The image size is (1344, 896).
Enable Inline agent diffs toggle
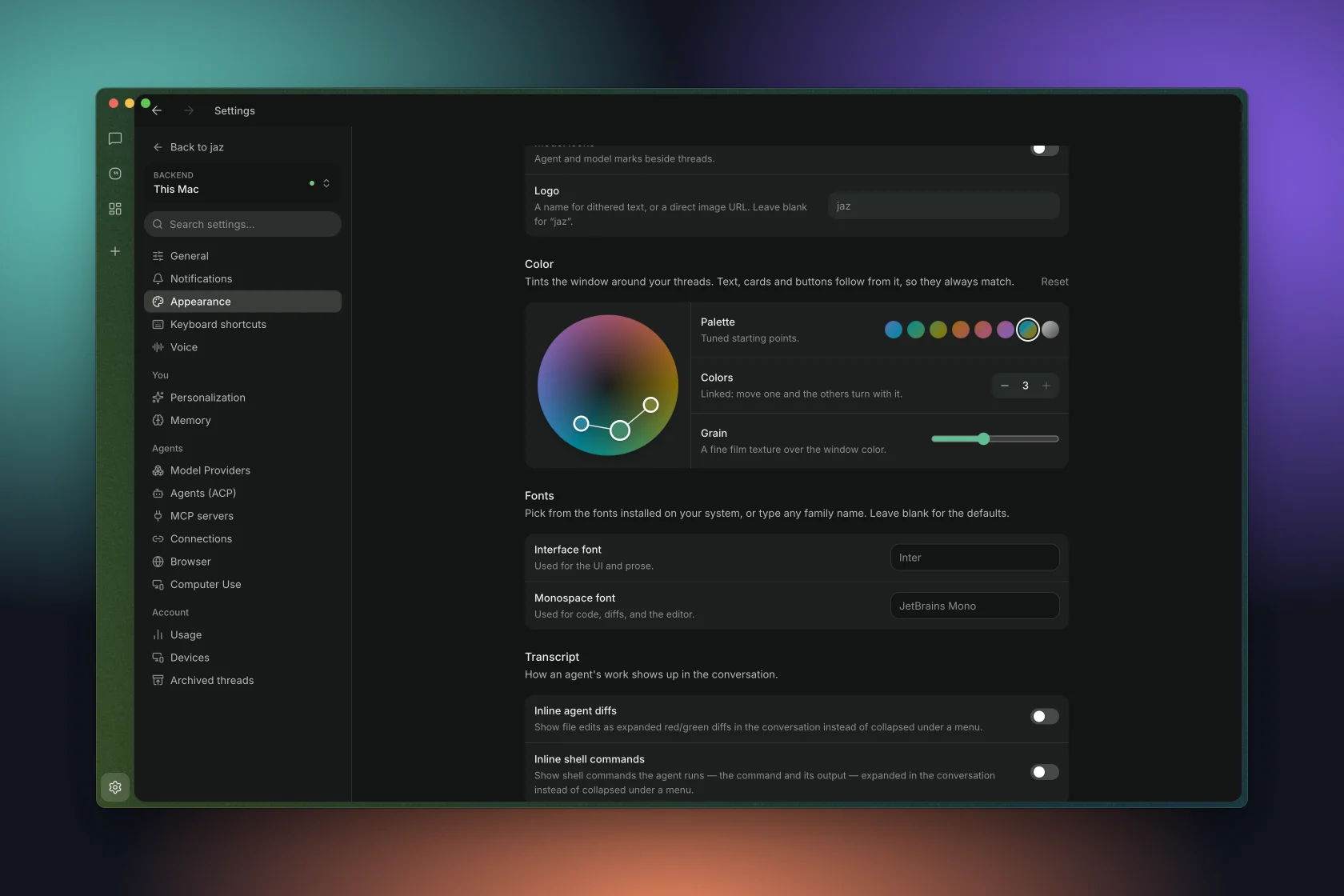[x=1044, y=717]
